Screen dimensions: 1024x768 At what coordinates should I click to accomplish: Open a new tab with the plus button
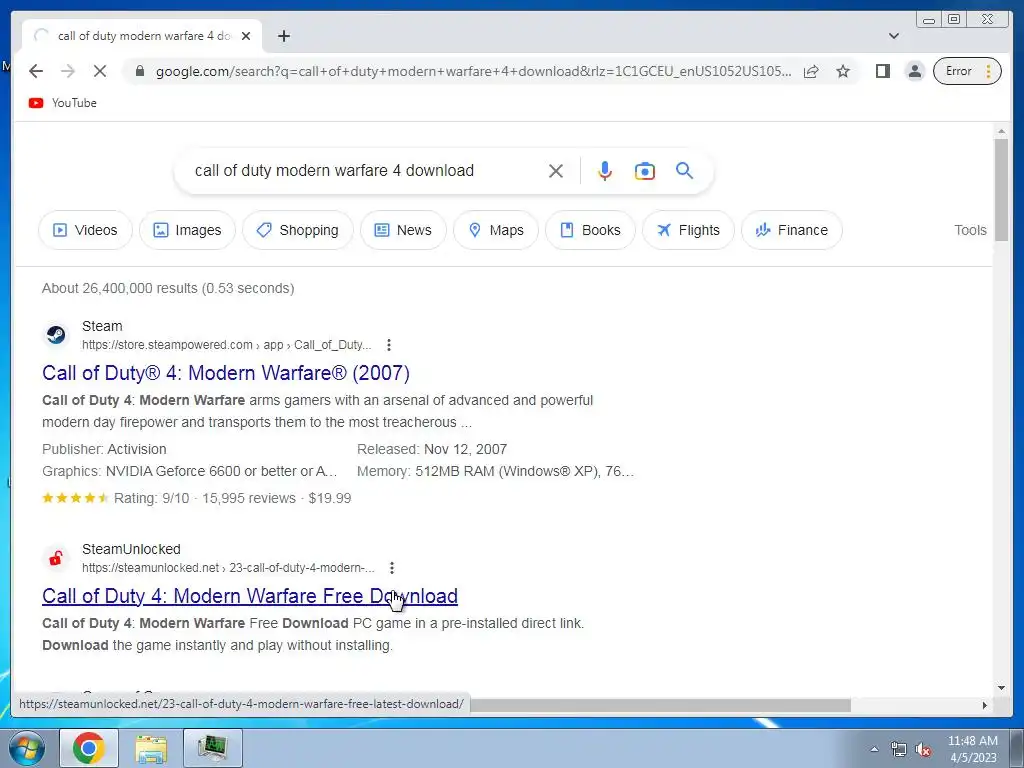[283, 36]
